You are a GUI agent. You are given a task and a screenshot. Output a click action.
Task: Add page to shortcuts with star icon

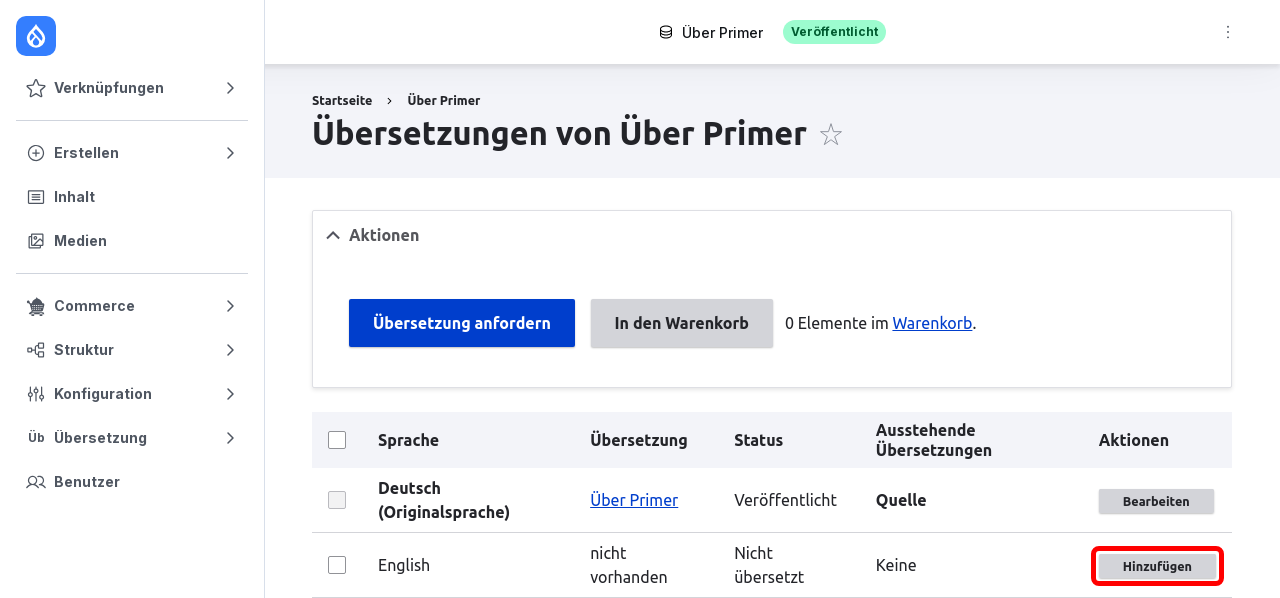coord(831,135)
